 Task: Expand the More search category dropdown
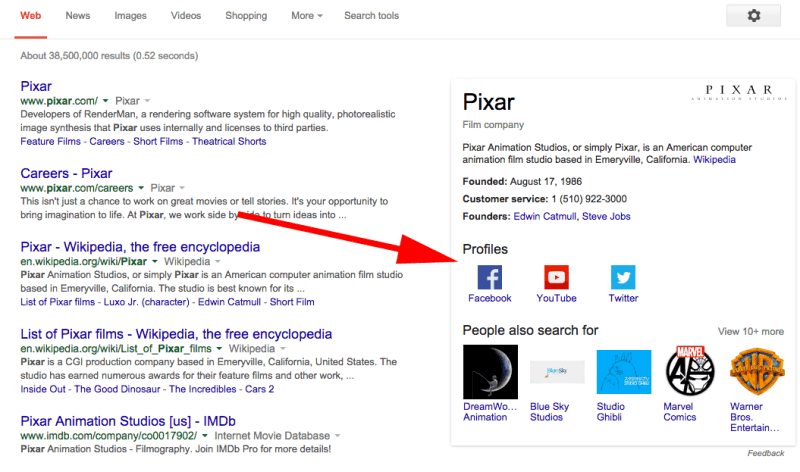[307, 16]
